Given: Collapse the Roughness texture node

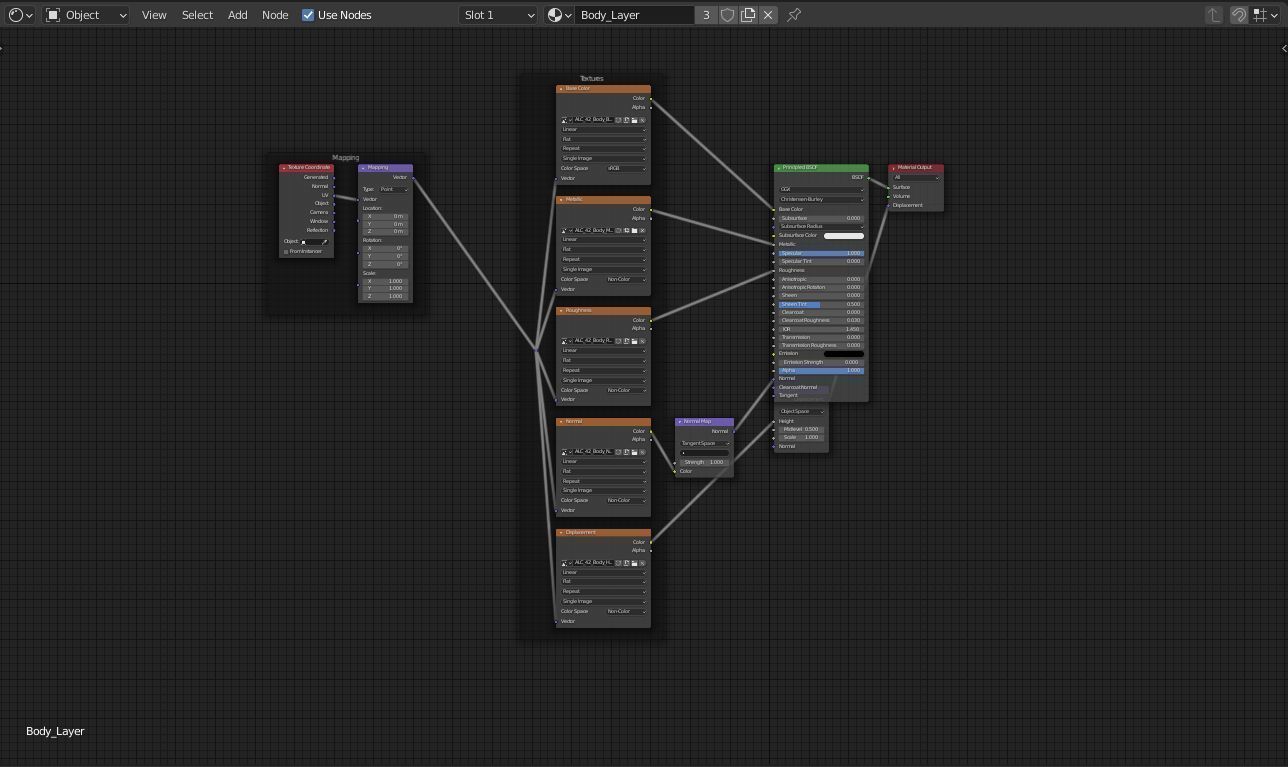Looking at the screenshot, I should point(561,311).
